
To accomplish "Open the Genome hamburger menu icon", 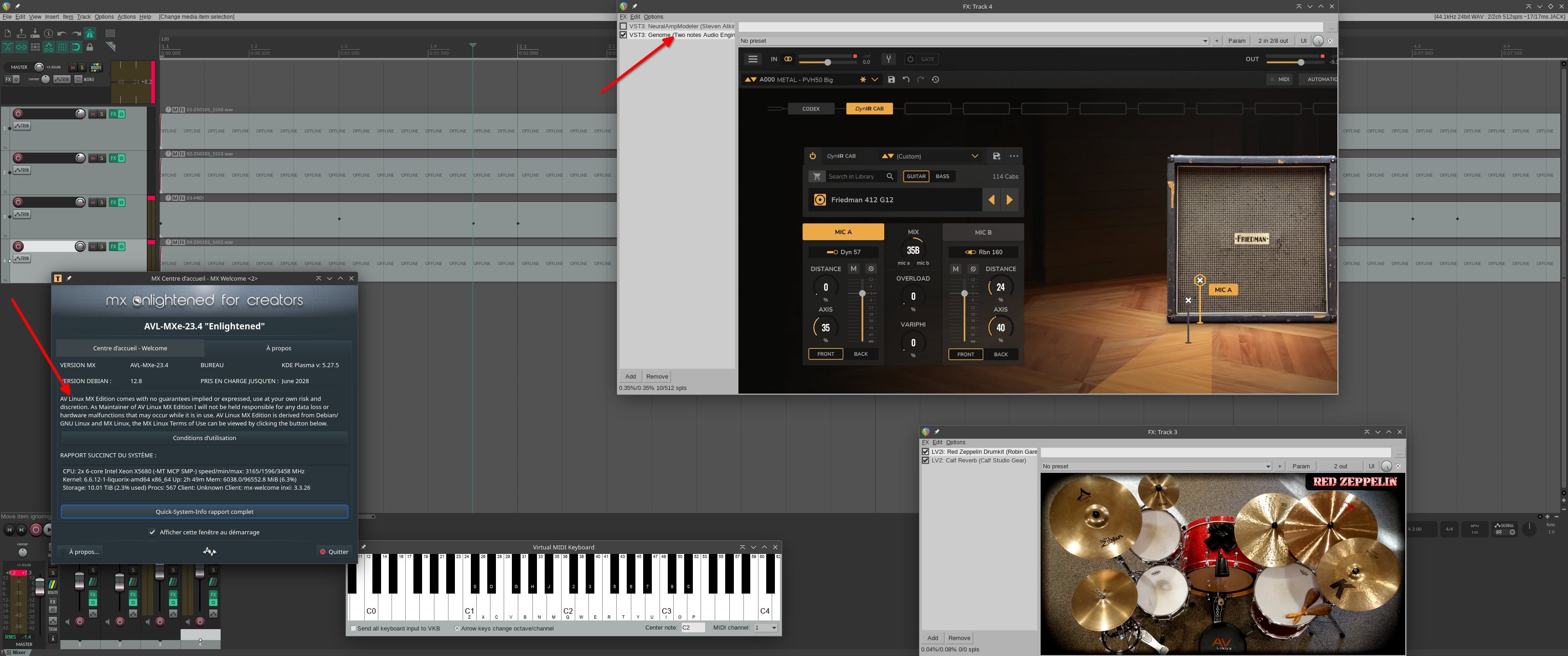I will pos(753,59).
